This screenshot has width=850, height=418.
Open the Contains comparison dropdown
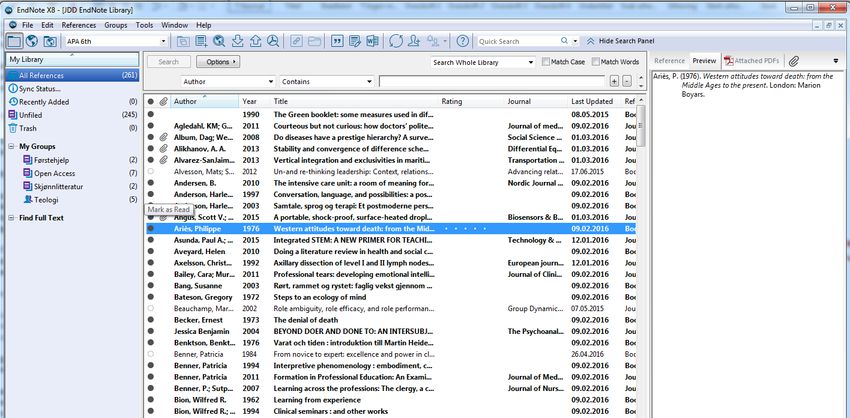coord(369,82)
